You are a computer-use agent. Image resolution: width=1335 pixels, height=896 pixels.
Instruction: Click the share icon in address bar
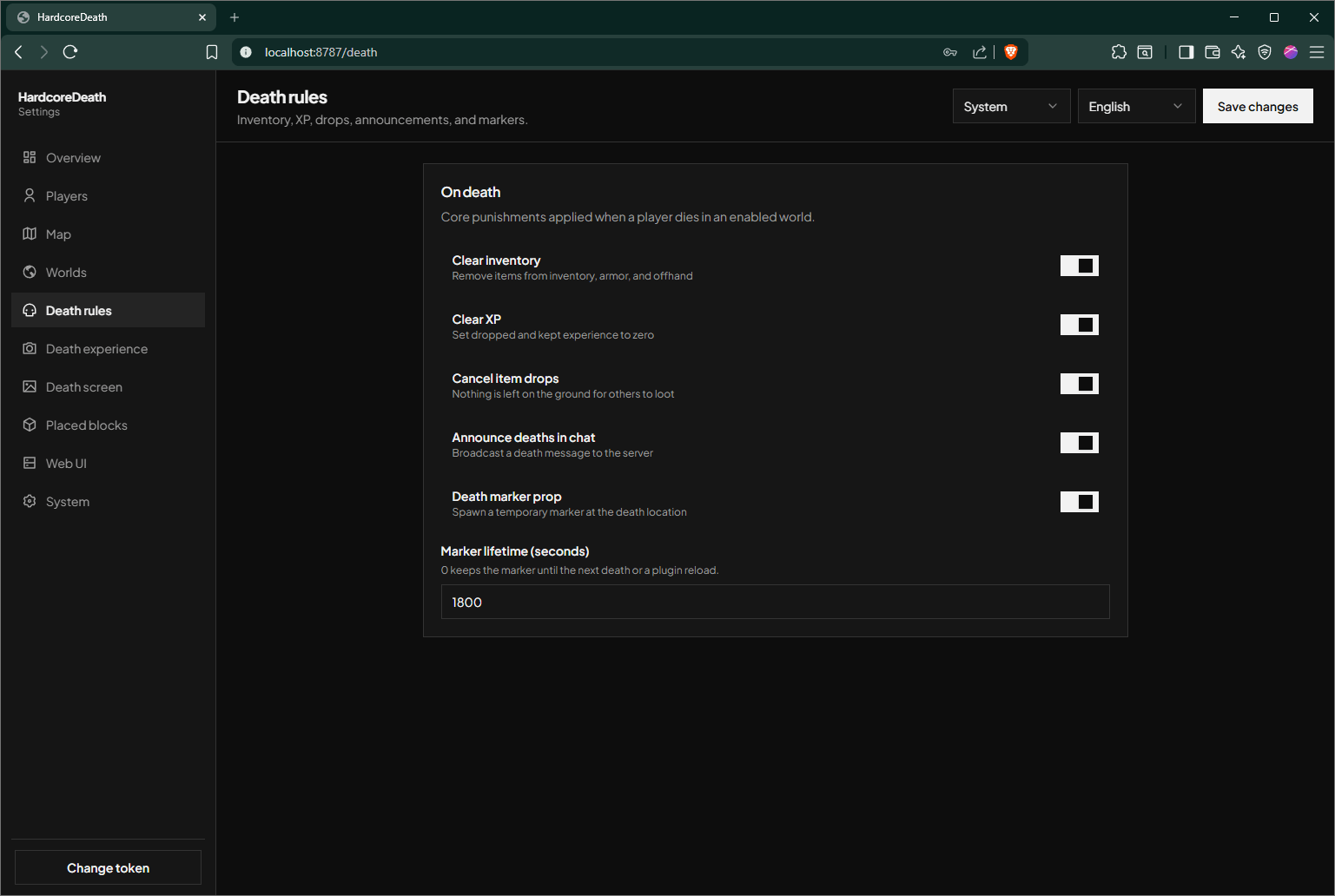point(980,52)
